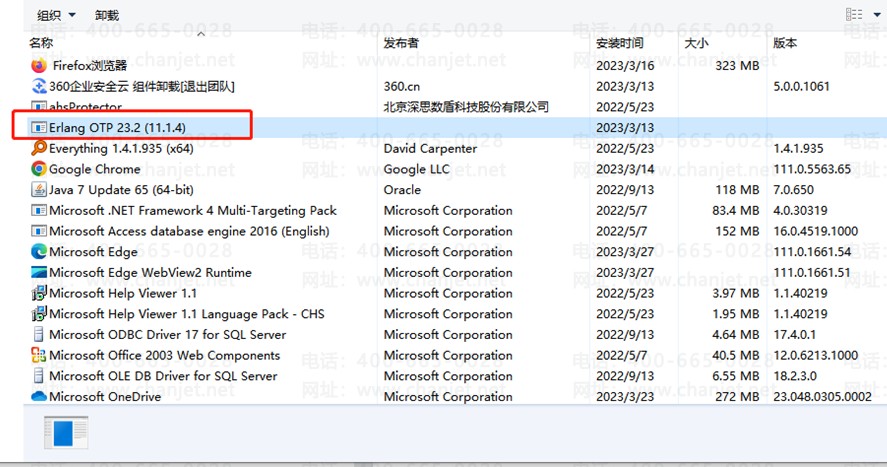Open the 组织 dropdown menu
Screen dimensions: 887x467
(x=56, y=15)
